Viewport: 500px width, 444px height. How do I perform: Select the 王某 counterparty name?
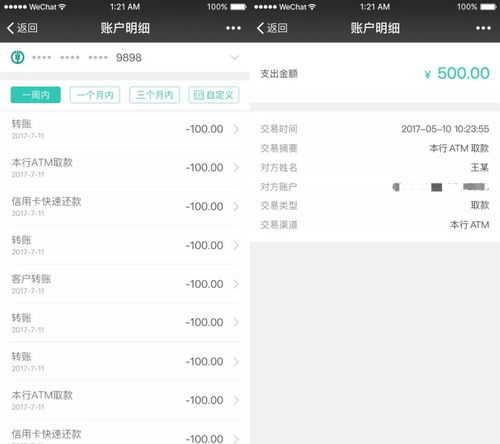coord(480,167)
